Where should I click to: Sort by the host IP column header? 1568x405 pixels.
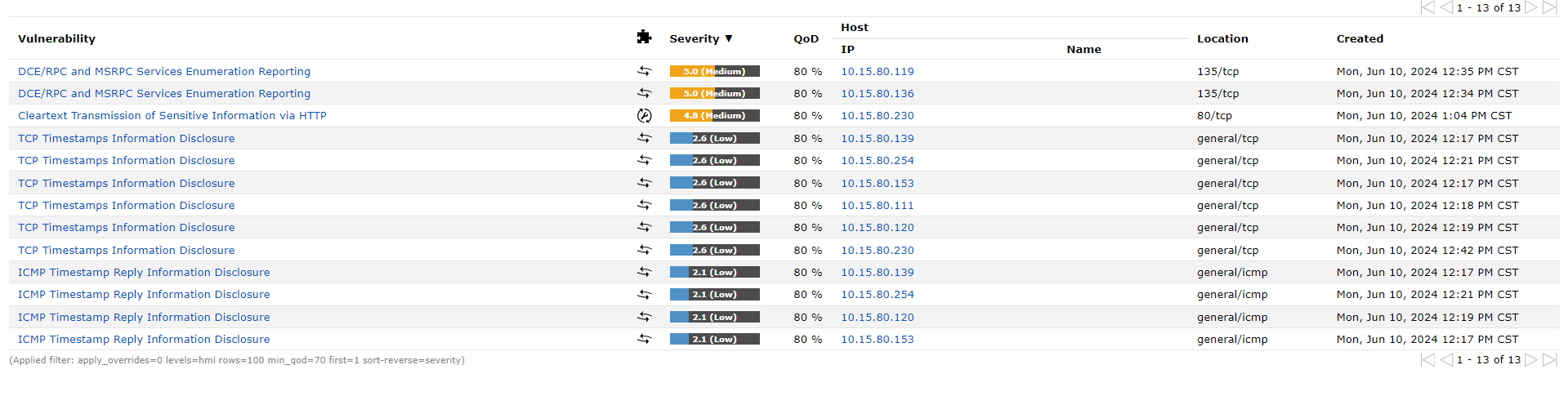(x=847, y=49)
